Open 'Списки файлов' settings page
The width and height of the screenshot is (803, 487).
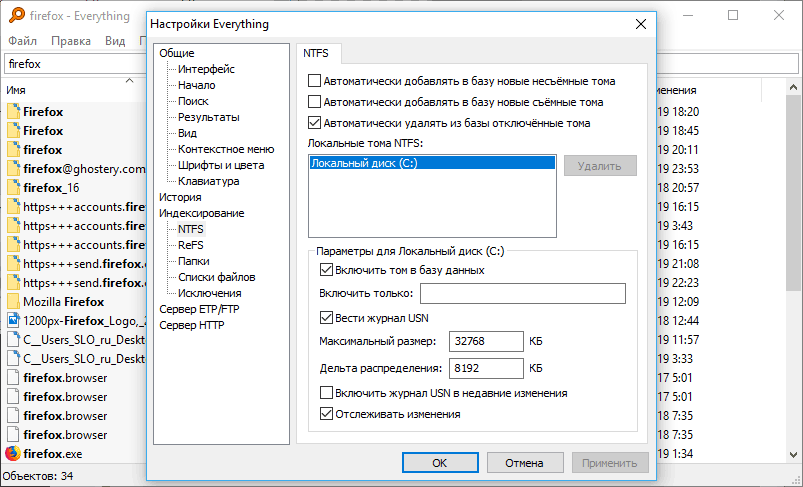(x=217, y=277)
